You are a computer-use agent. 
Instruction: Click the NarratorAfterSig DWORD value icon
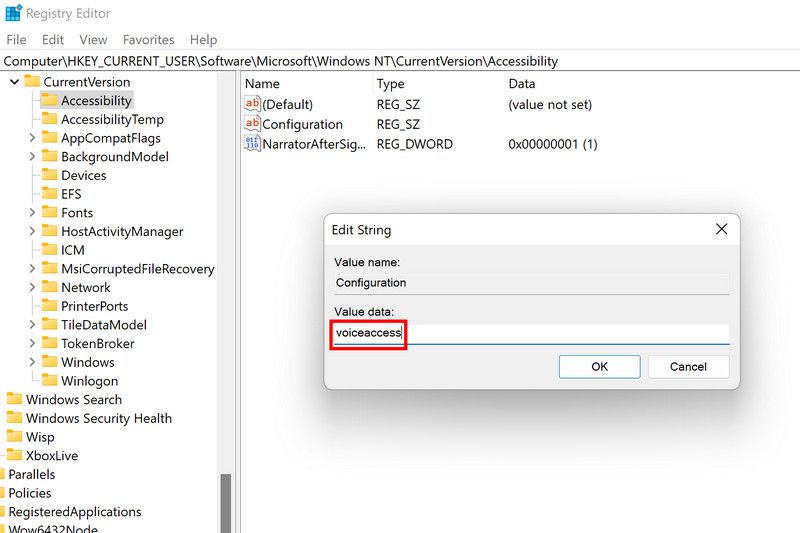pos(253,143)
